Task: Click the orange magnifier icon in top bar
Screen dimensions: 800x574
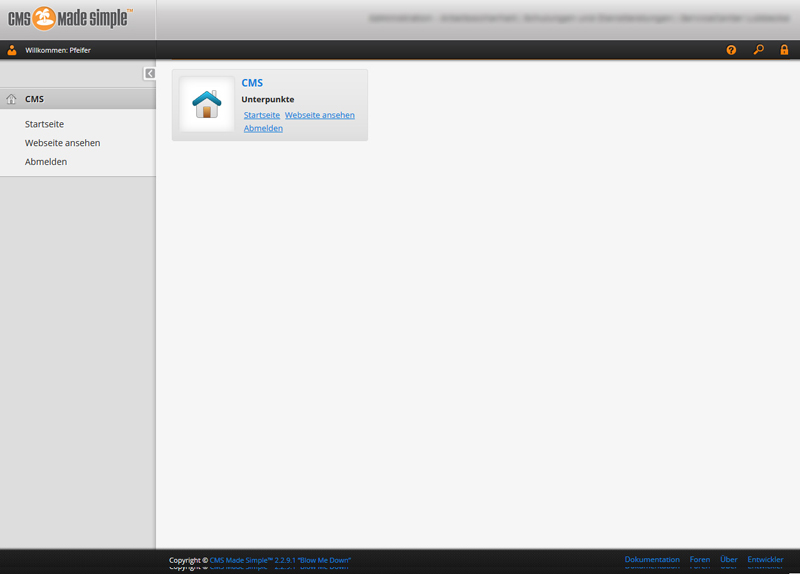Action: point(758,50)
